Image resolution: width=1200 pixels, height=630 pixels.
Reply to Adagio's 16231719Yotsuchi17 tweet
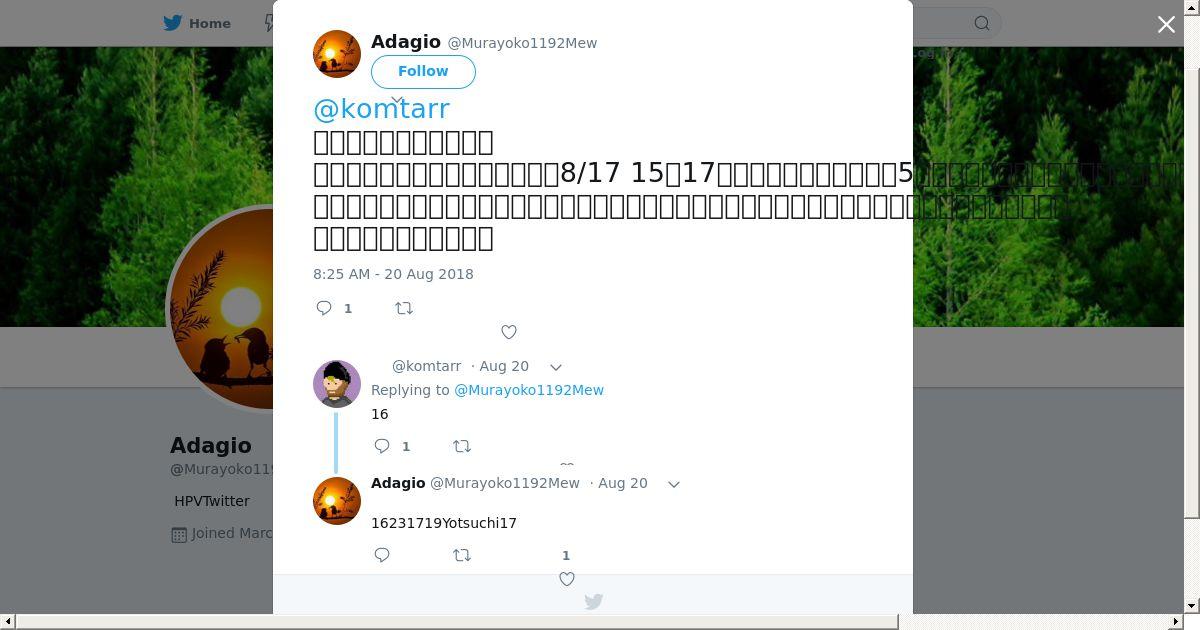[x=382, y=555]
